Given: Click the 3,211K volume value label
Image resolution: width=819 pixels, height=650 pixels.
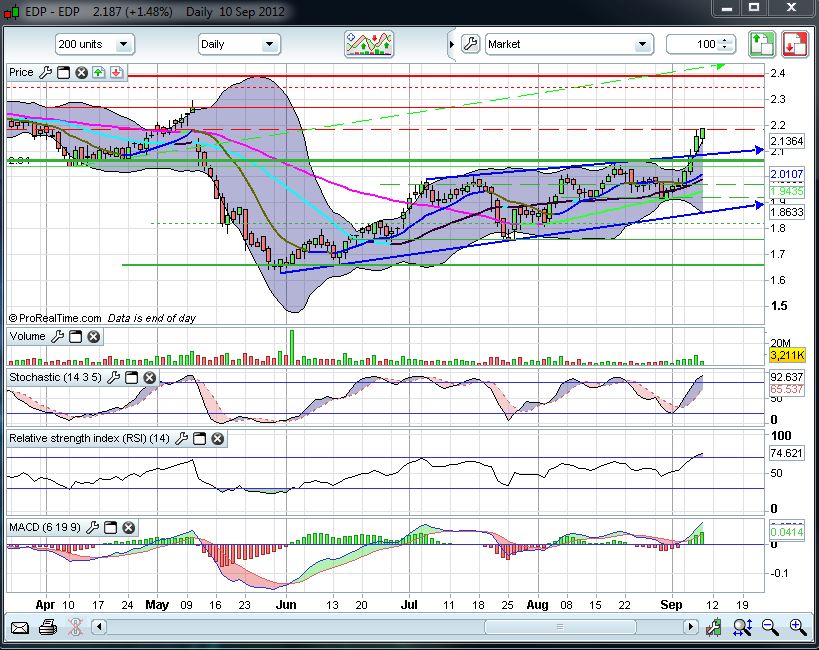Looking at the screenshot, I should 787,355.
